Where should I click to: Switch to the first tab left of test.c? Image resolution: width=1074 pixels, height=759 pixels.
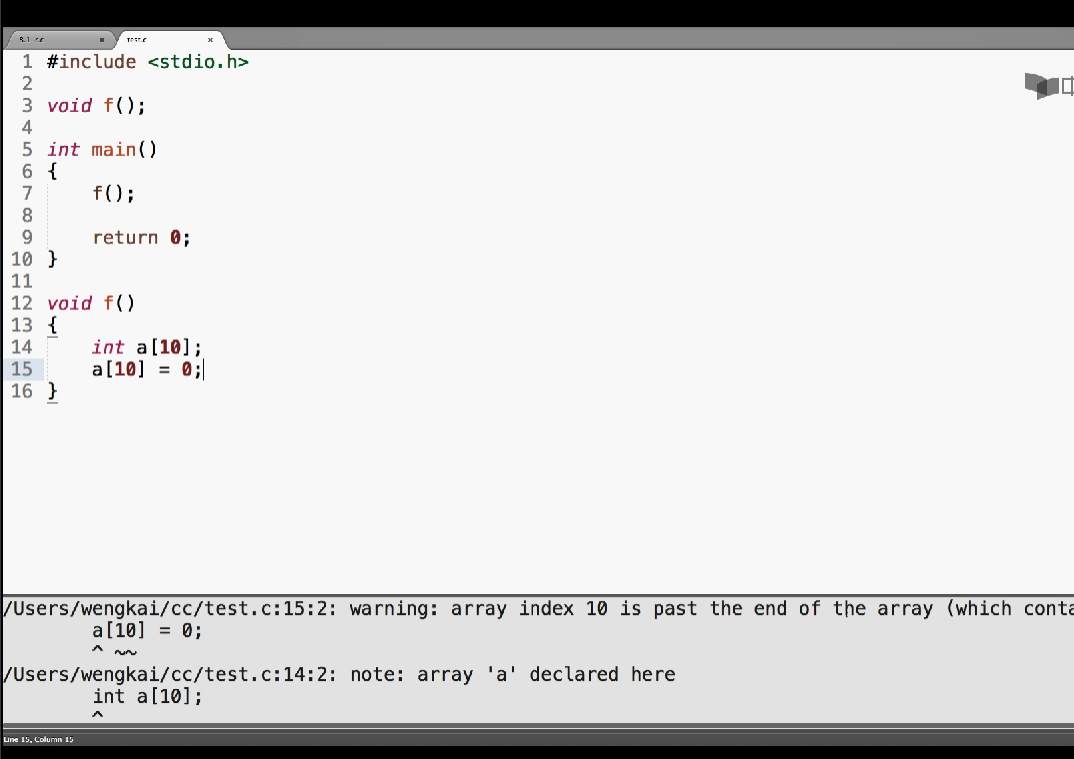[x=58, y=40]
